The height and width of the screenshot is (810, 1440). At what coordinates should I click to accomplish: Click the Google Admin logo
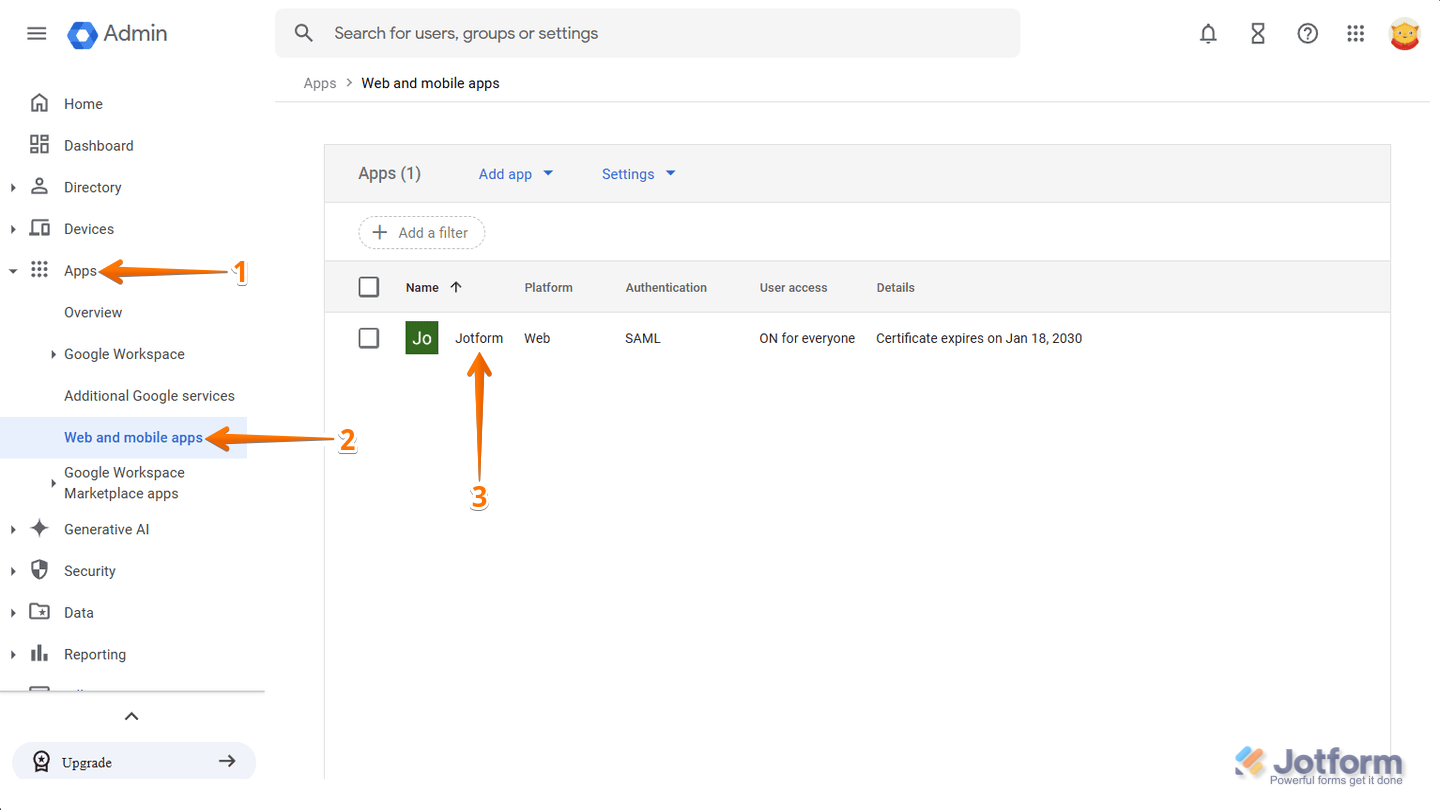[x=118, y=34]
